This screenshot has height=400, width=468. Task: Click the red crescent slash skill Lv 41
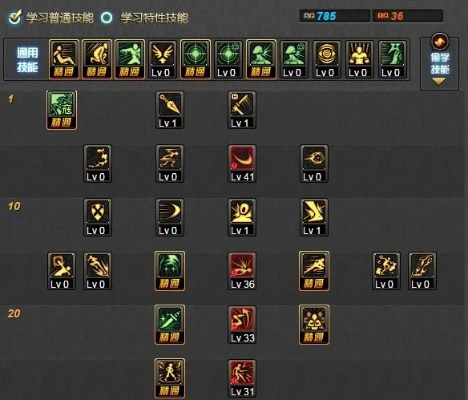[242, 164]
